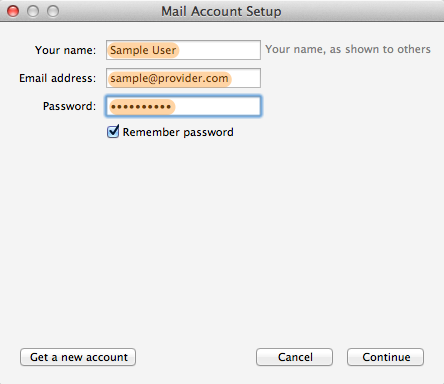Click the Remember password label text
The image size is (444, 384).
click(x=178, y=132)
